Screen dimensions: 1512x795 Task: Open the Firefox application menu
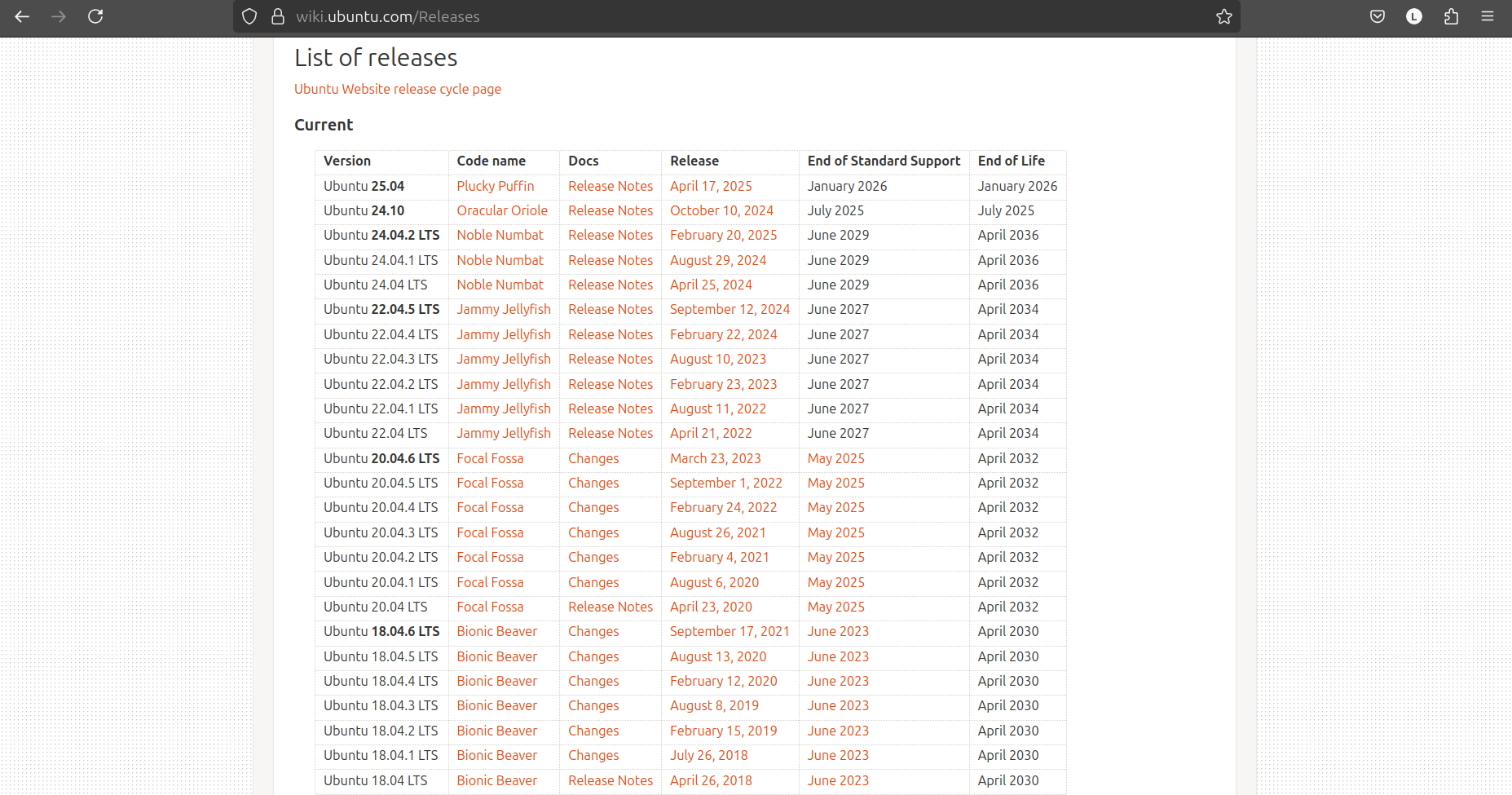[1488, 16]
